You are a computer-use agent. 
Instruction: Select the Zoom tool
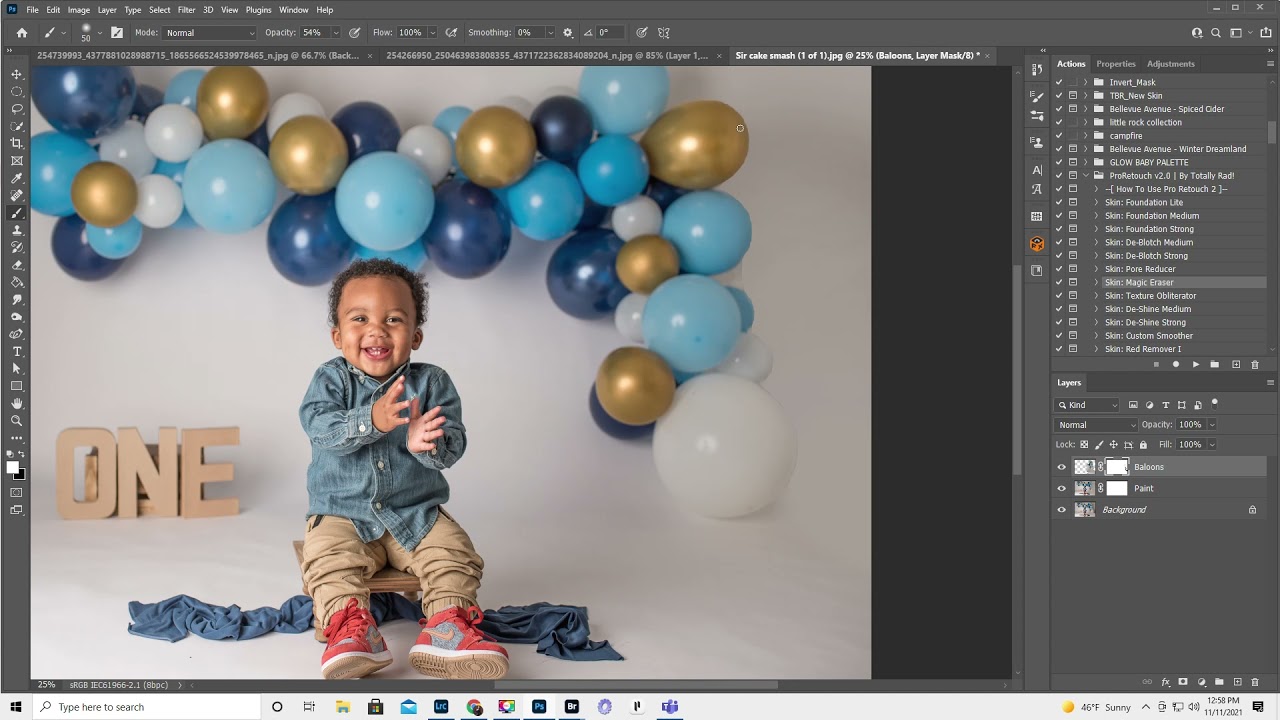click(17, 421)
